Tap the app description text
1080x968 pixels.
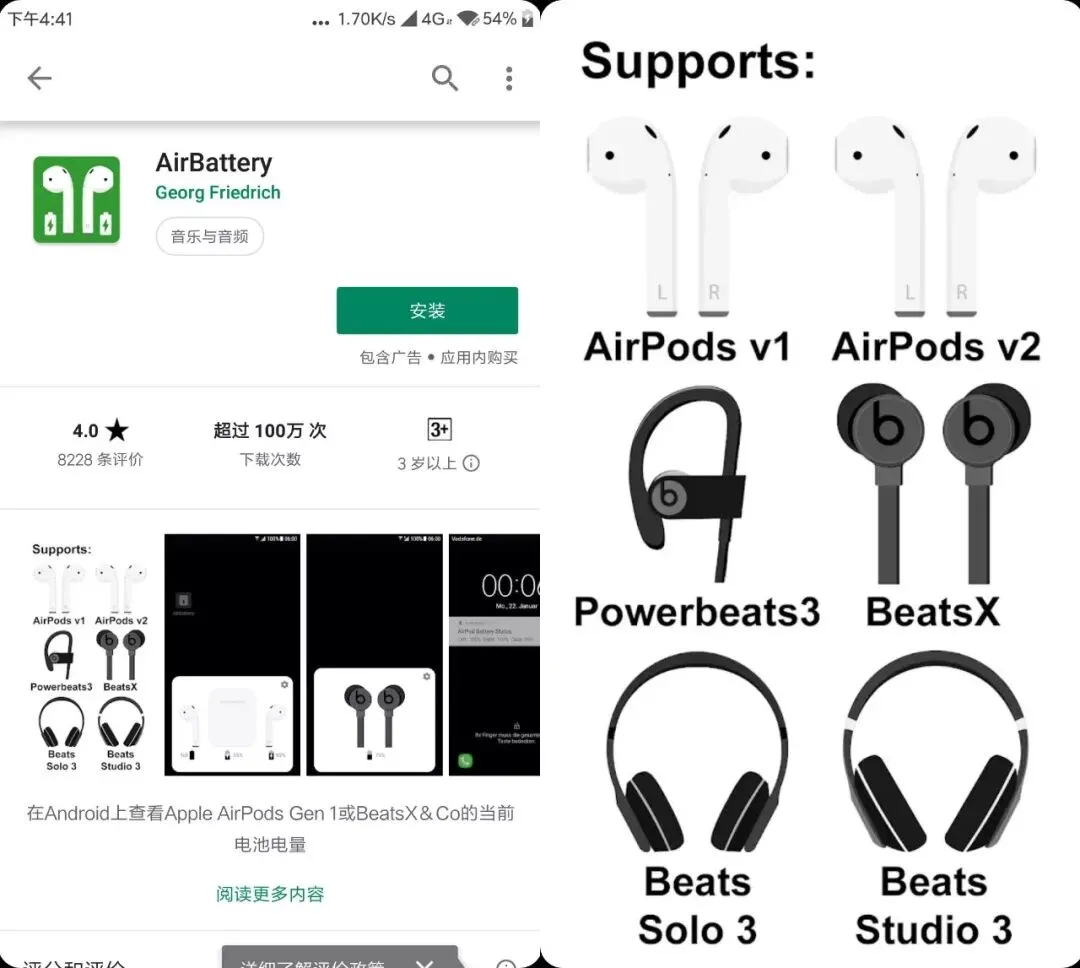(x=270, y=829)
